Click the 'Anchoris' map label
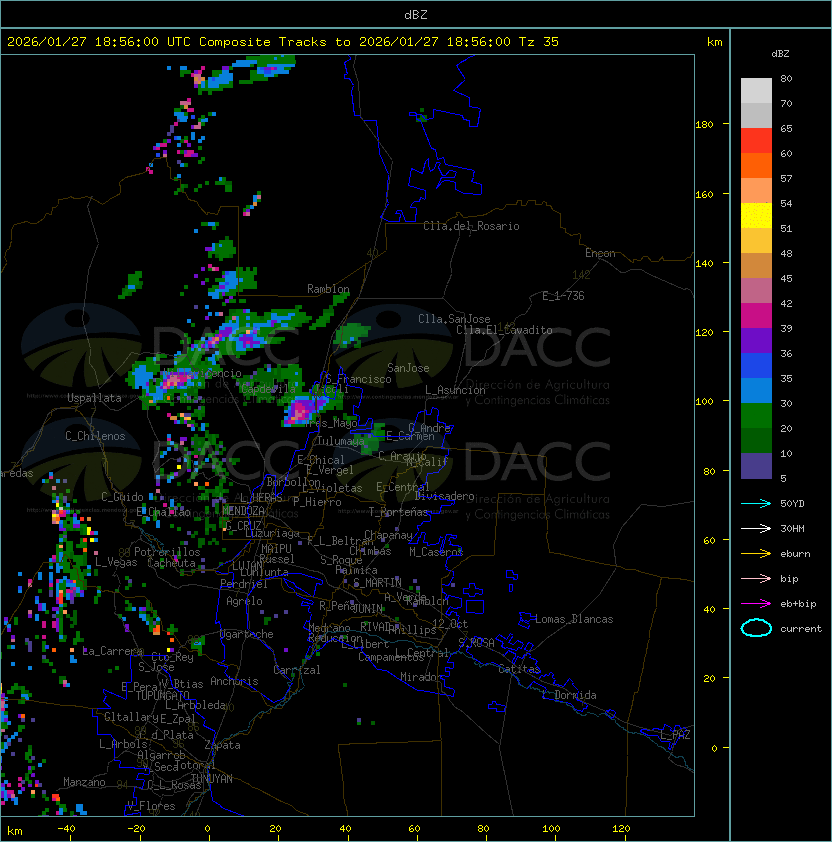832x842 pixels. point(234,681)
